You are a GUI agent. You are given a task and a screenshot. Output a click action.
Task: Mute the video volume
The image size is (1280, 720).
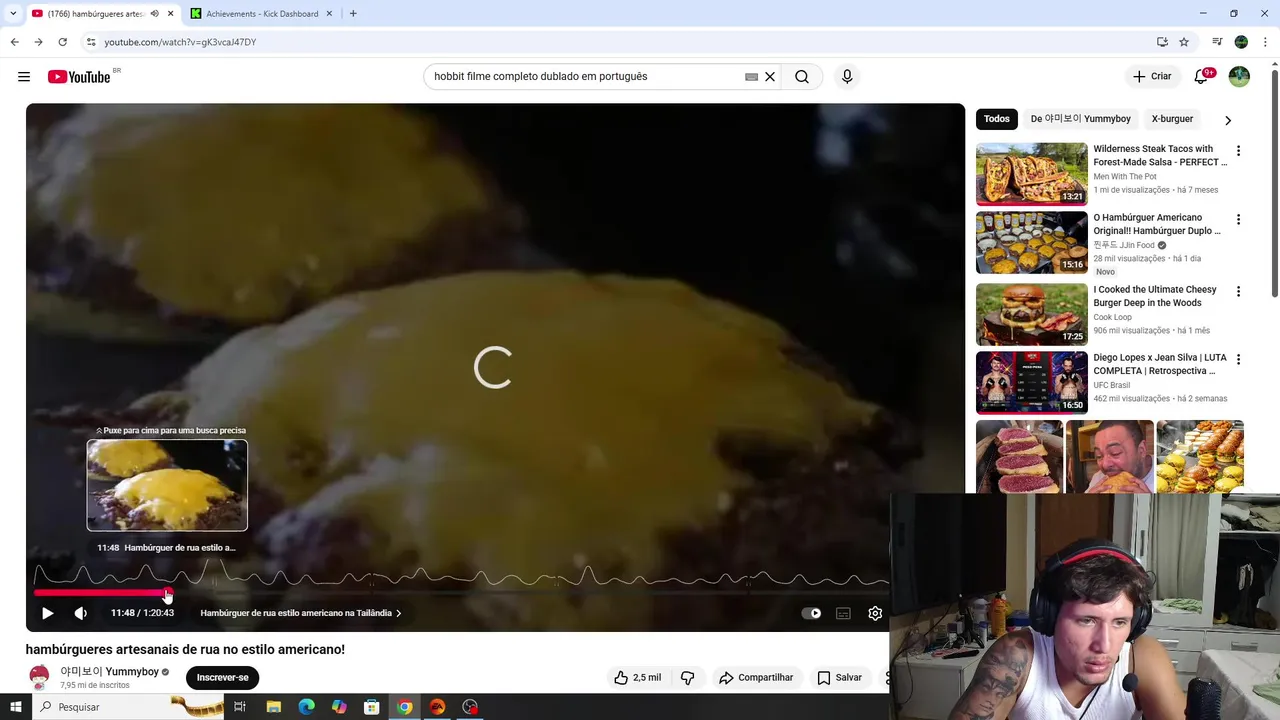click(x=81, y=613)
